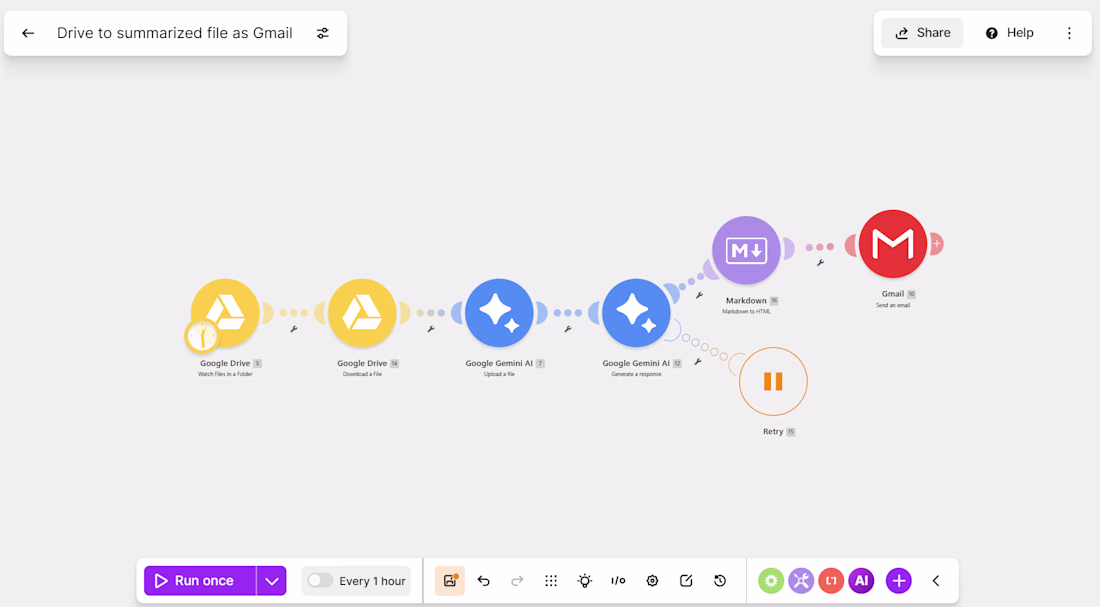Run the scenario once

click(200, 581)
